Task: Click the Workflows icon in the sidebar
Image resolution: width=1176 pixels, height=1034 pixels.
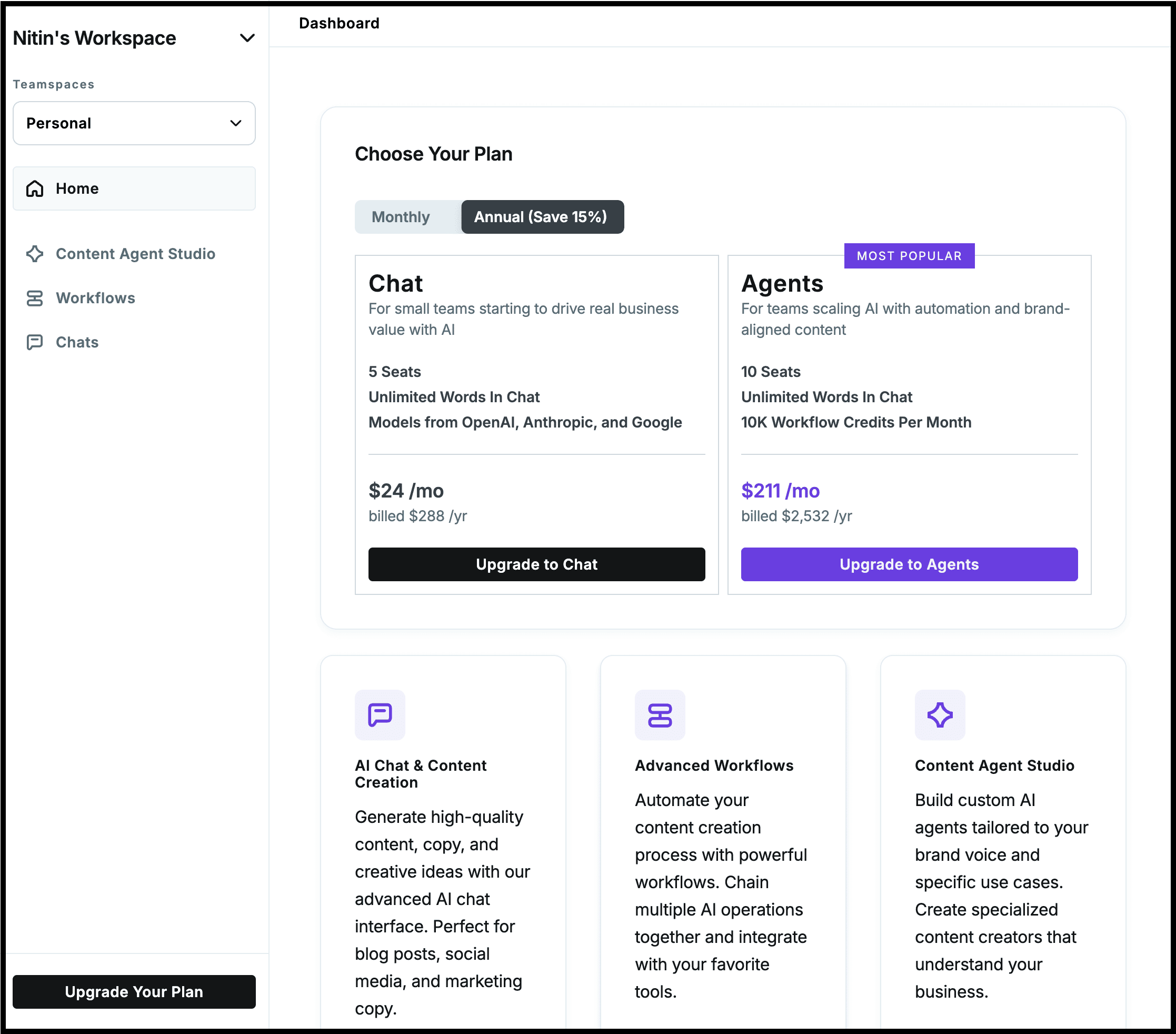Action: coord(35,298)
